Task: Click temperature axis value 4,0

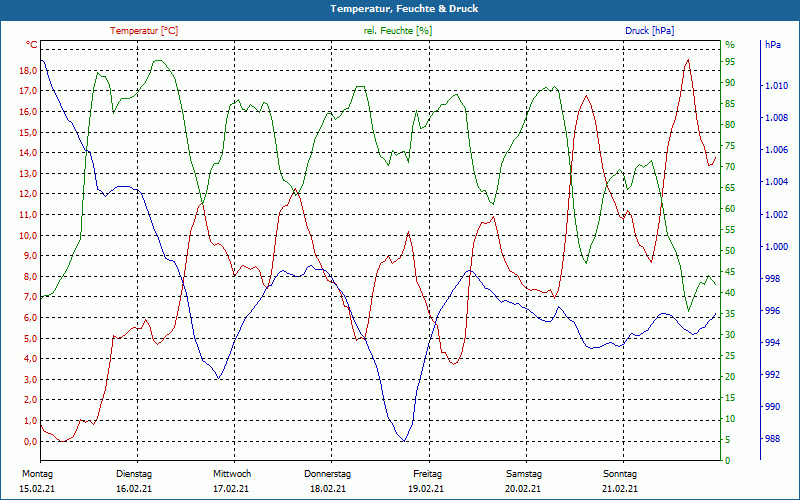Action: 30,359
